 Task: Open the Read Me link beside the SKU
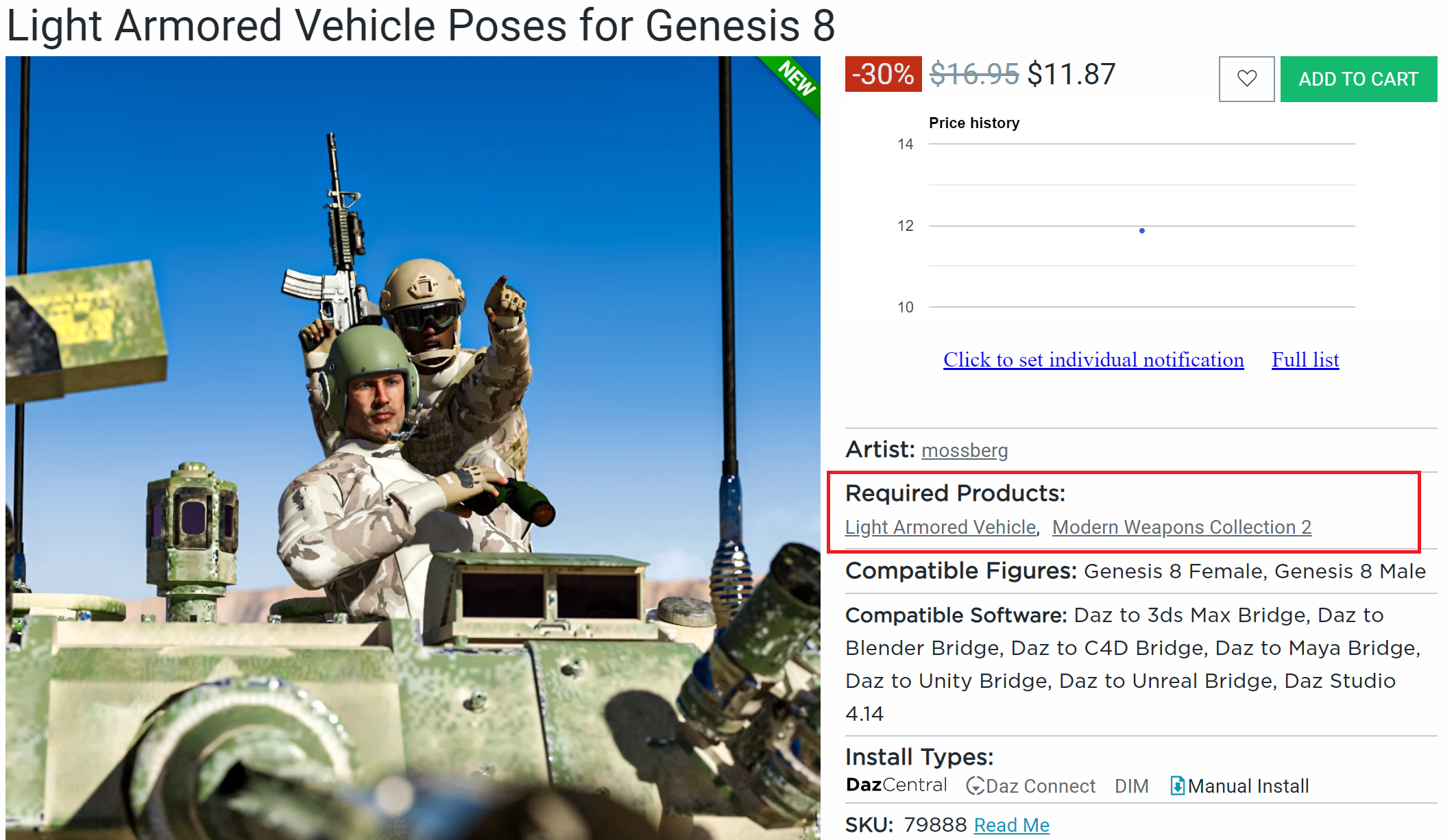[x=1011, y=825]
